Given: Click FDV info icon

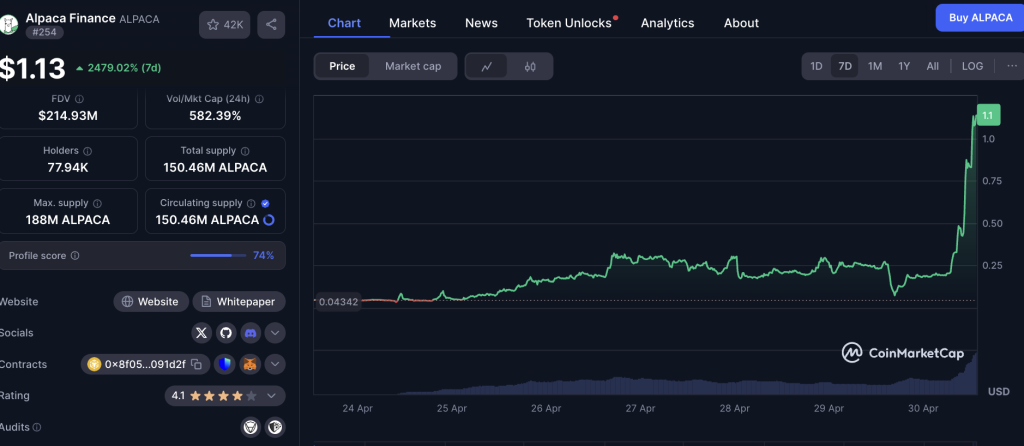Looking at the screenshot, I should click(79, 99).
